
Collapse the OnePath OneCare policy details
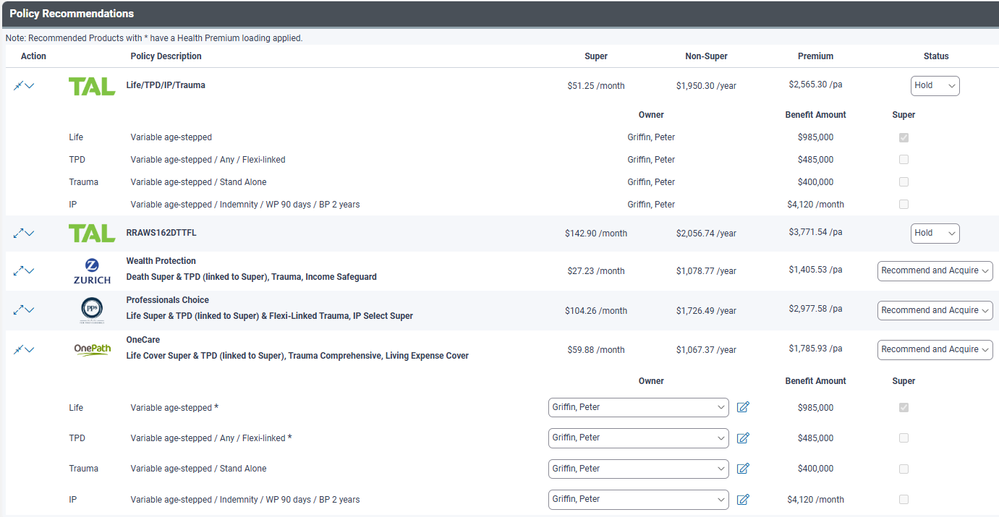[18, 350]
